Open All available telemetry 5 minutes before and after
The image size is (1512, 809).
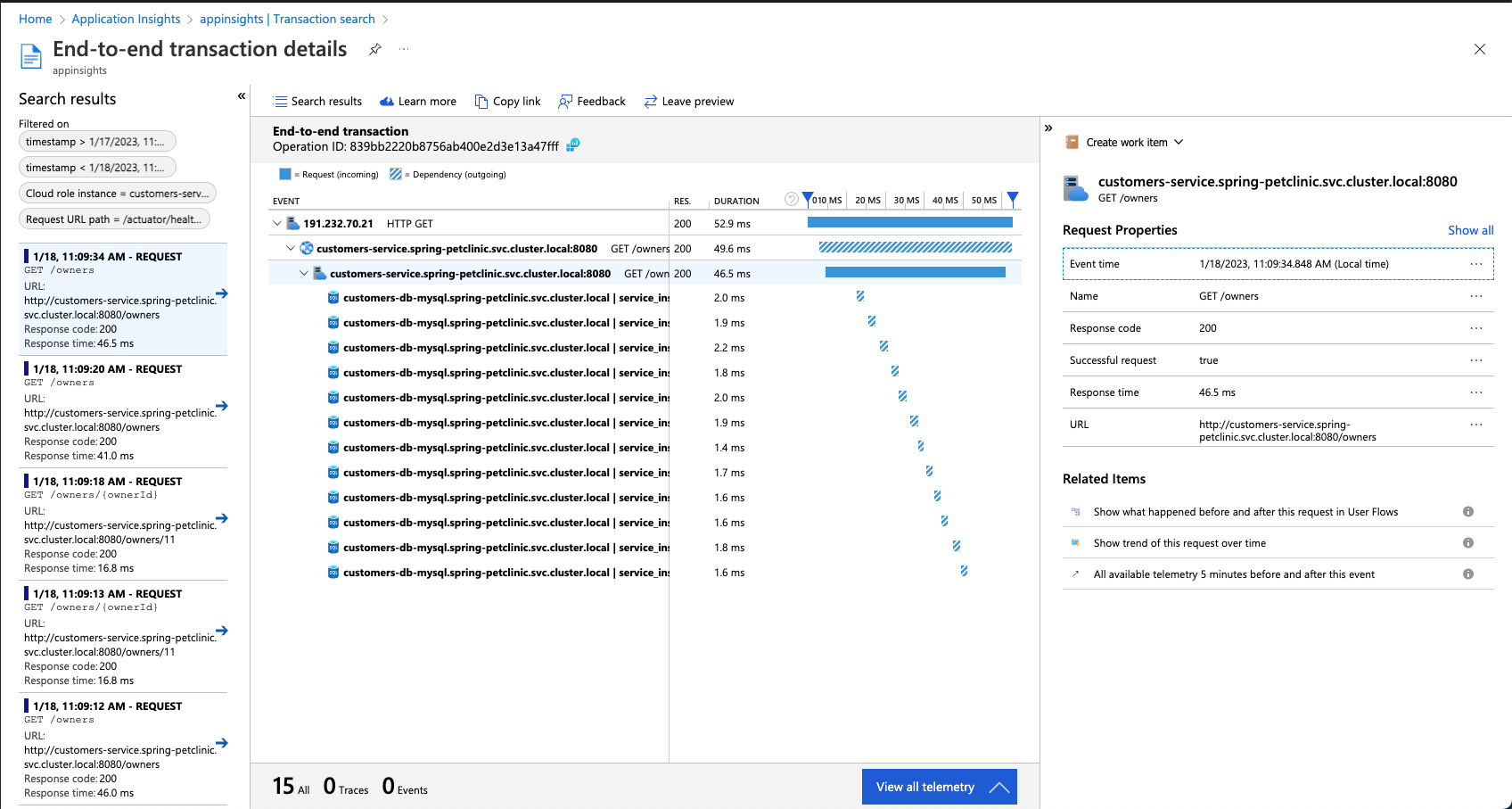[x=1234, y=574]
